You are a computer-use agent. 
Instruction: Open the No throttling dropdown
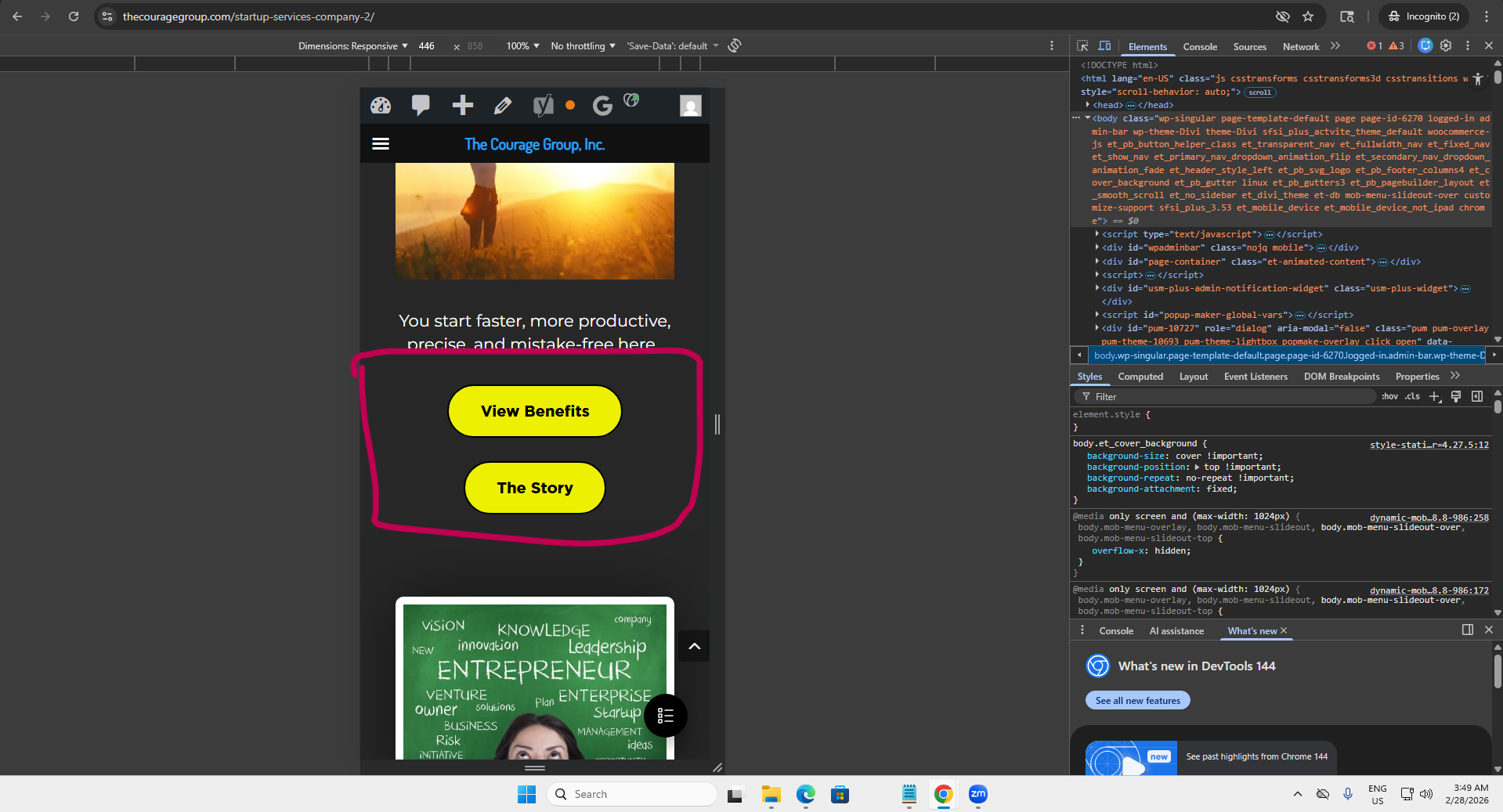[583, 46]
